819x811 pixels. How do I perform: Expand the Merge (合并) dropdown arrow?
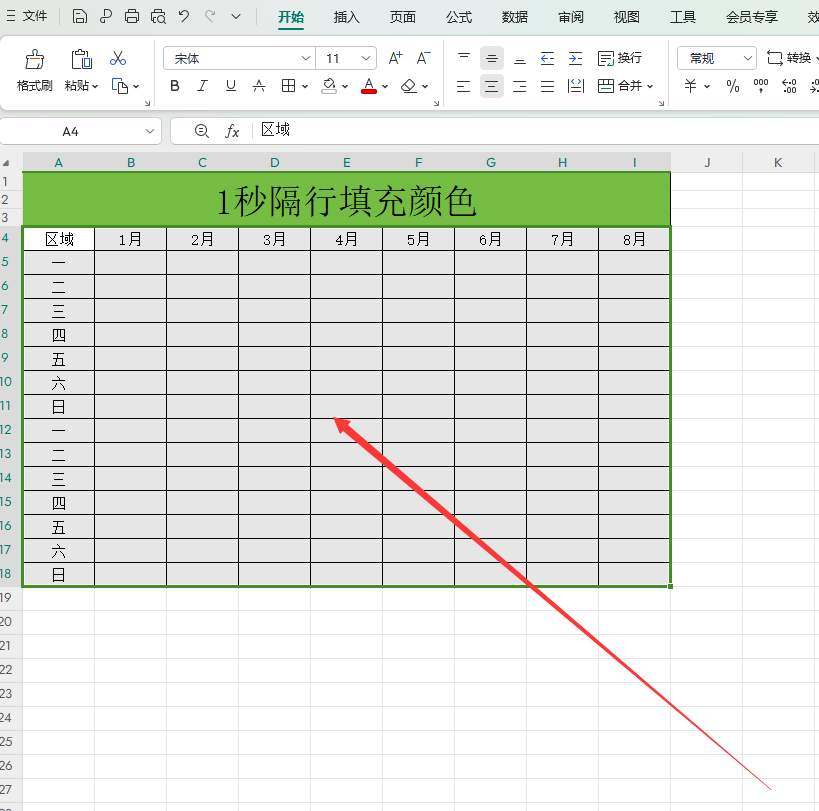click(x=650, y=87)
